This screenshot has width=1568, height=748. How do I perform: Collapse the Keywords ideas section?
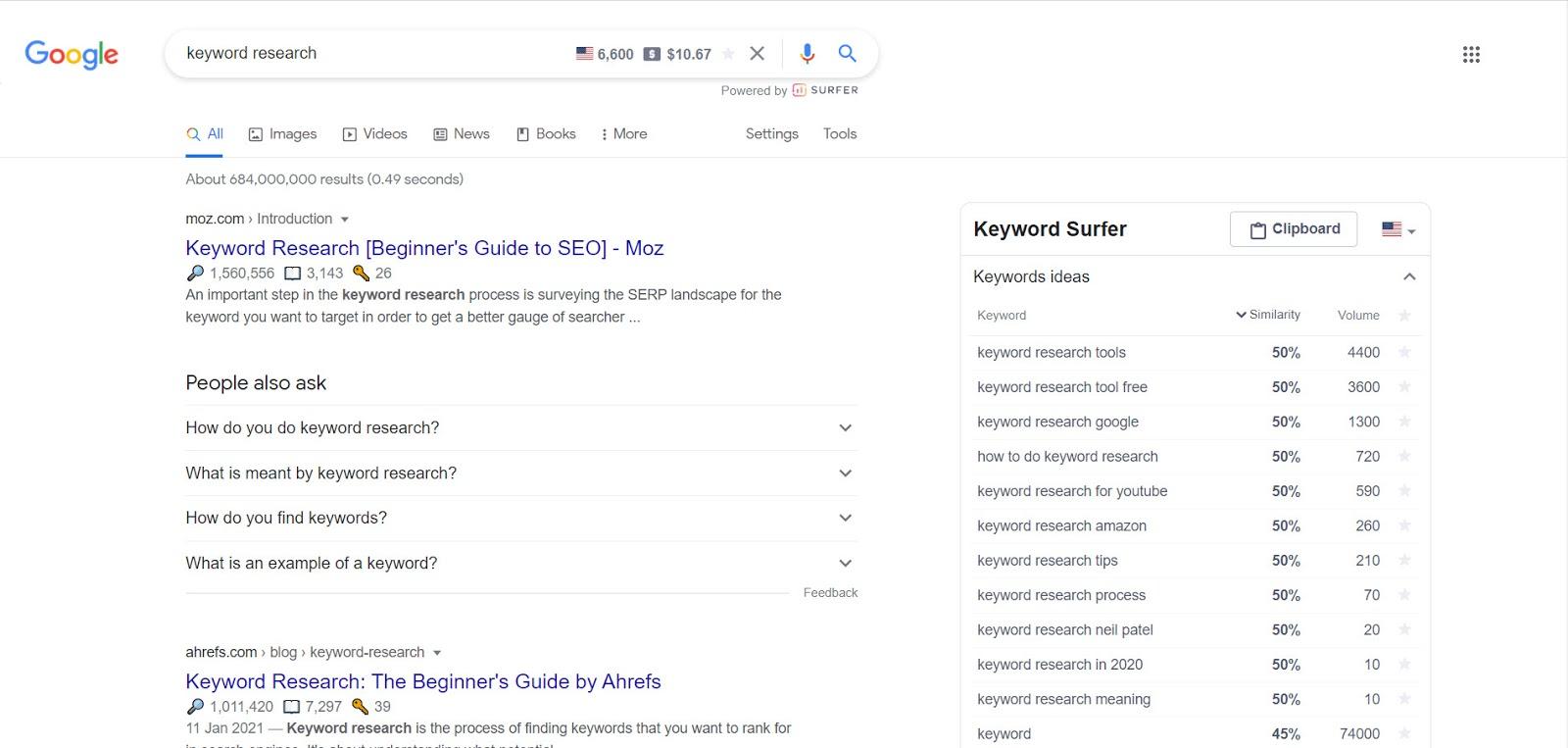(x=1409, y=276)
